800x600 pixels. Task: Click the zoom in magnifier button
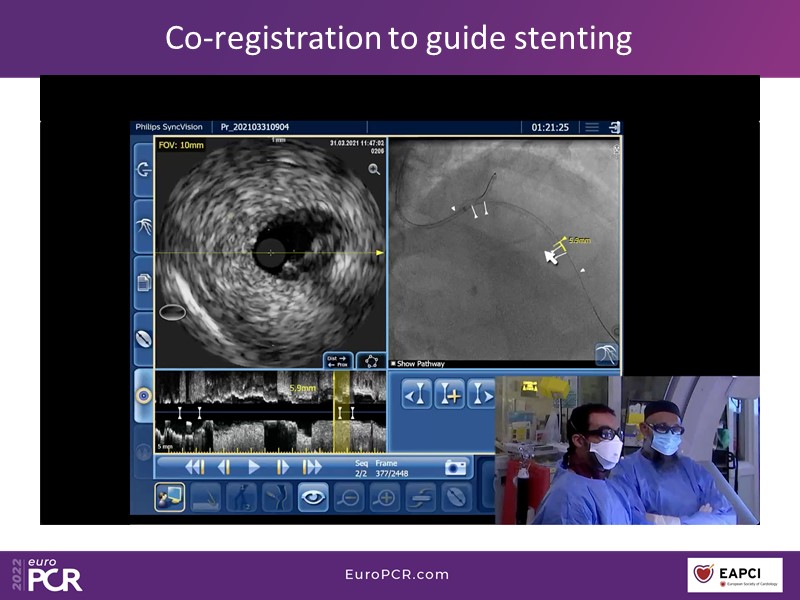384,497
